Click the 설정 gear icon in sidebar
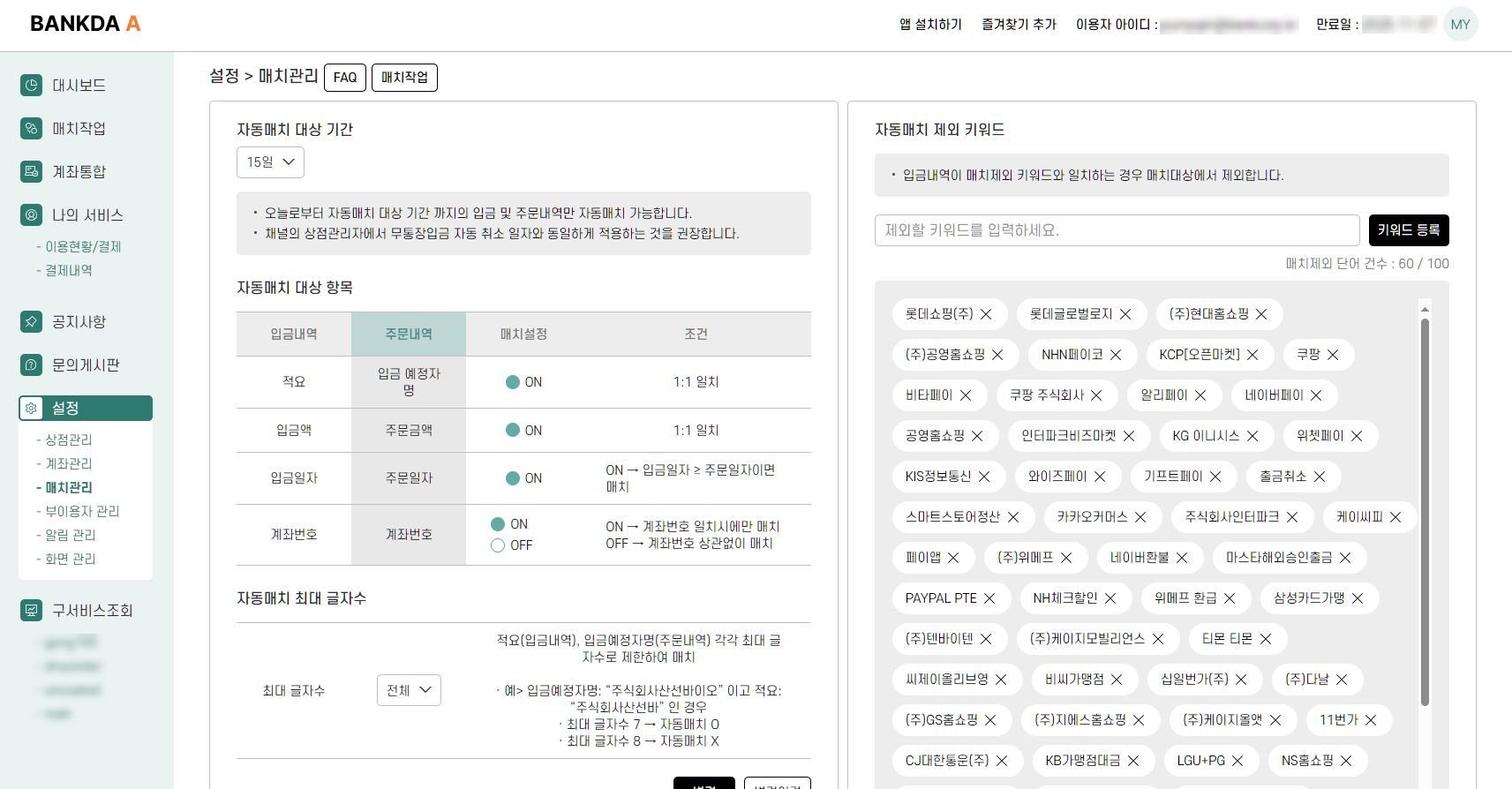 [31, 408]
